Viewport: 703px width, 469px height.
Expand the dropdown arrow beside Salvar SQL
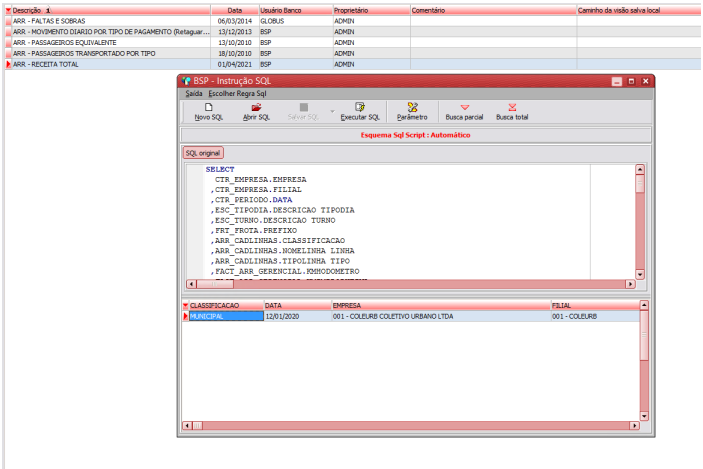(x=332, y=111)
